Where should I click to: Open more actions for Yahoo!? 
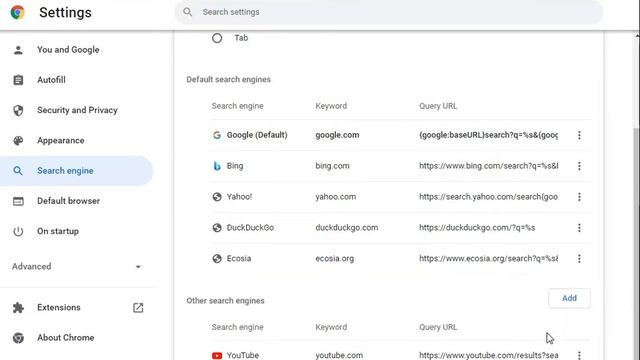579,197
